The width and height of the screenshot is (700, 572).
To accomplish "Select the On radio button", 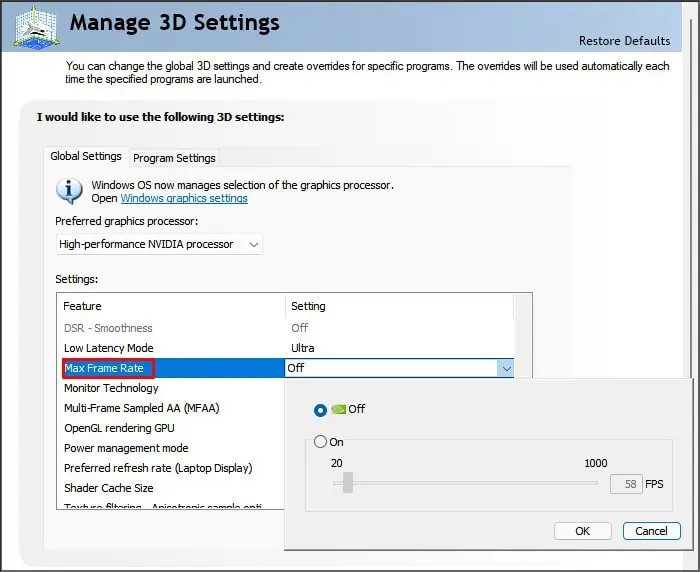I will [x=320, y=442].
